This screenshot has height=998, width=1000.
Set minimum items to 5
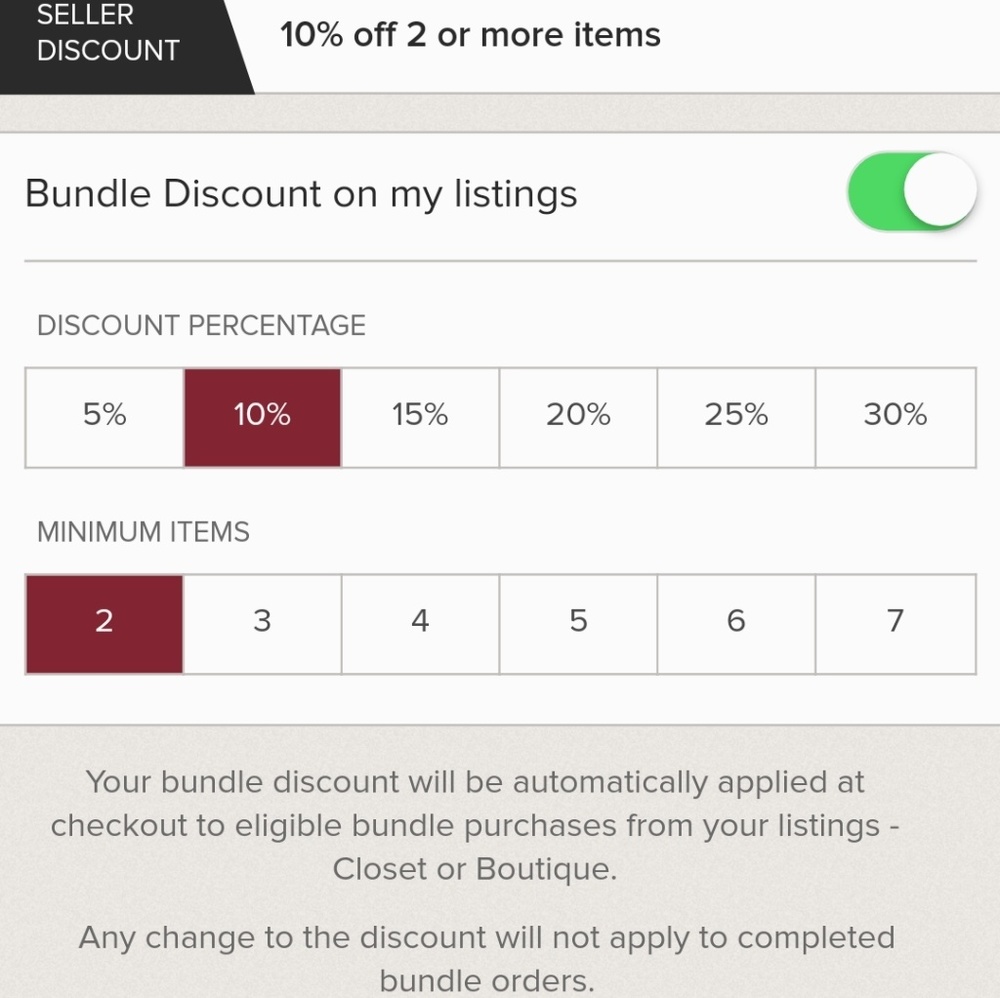(578, 623)
